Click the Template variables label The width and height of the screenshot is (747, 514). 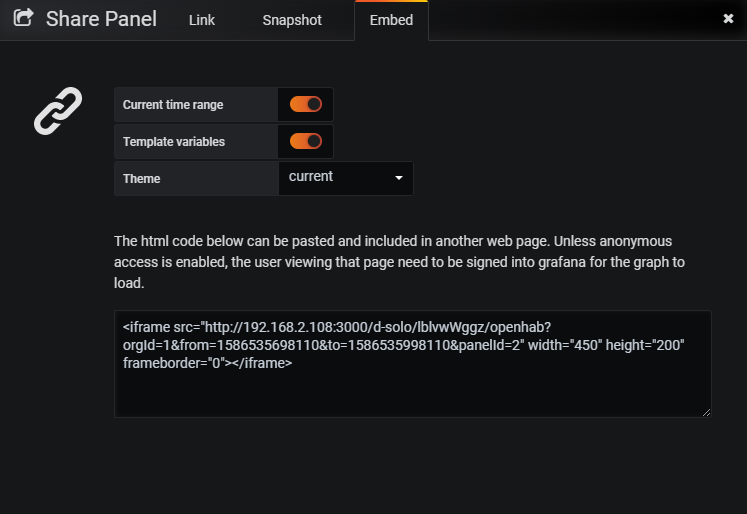pyautogui.click(x=174, y=142)
